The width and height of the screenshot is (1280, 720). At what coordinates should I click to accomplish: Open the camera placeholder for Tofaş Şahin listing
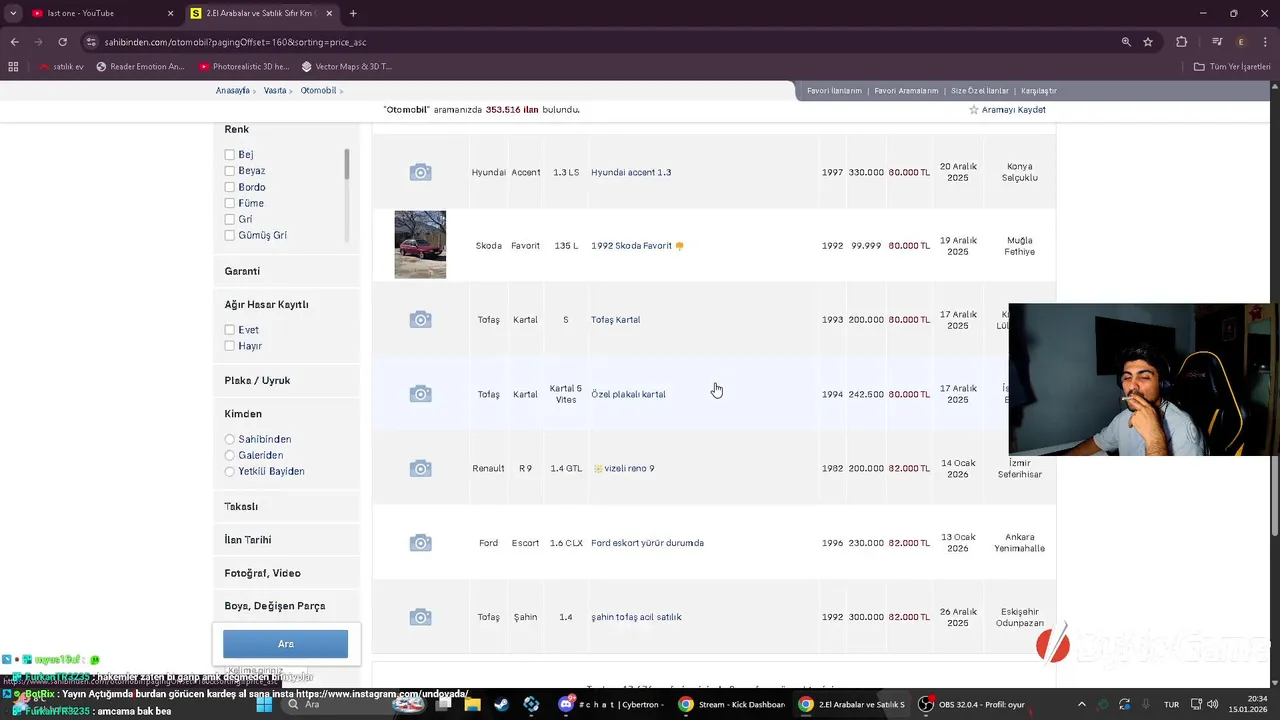[420, 617]
